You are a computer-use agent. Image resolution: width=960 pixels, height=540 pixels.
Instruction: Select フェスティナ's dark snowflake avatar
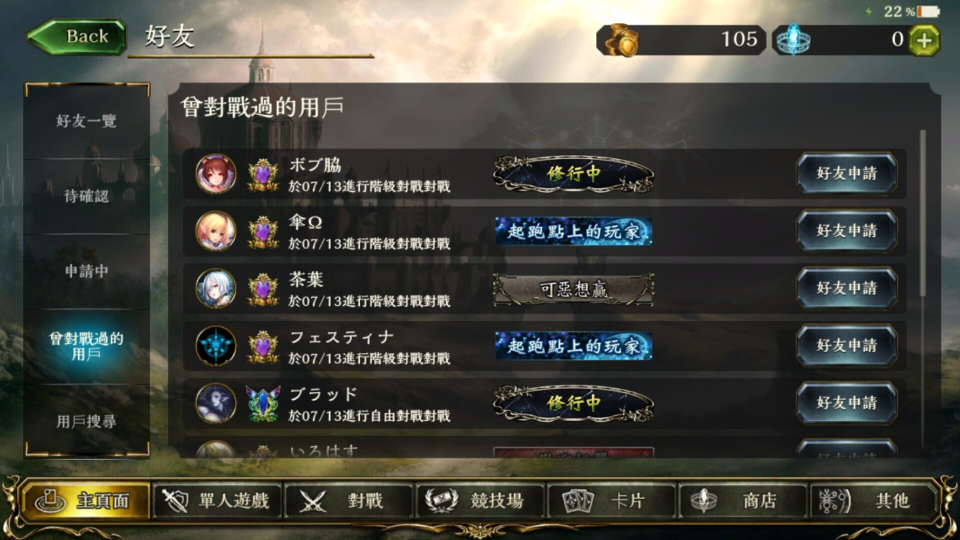click(x=216, y=346)
